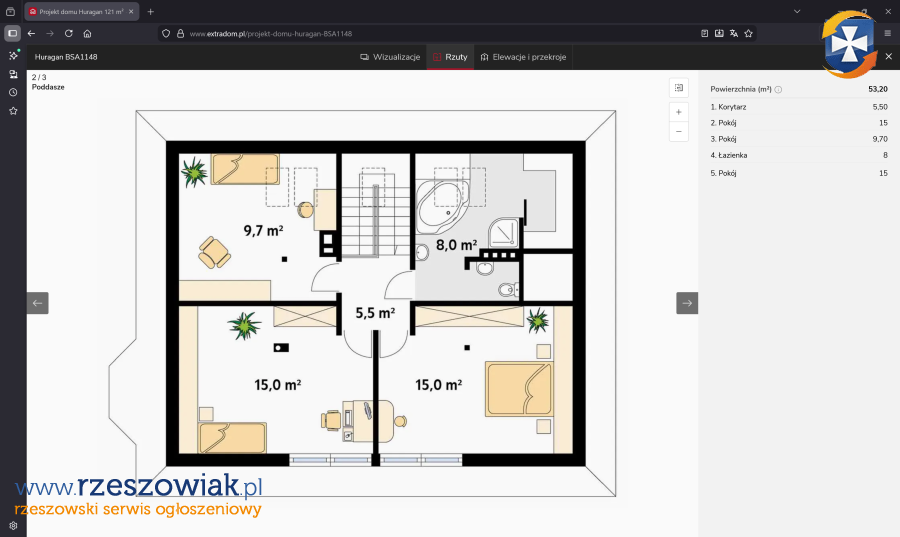Click the Powierzchnia info icon
Image resolution: width=900 pixels, height=537 pixels.
779,90
